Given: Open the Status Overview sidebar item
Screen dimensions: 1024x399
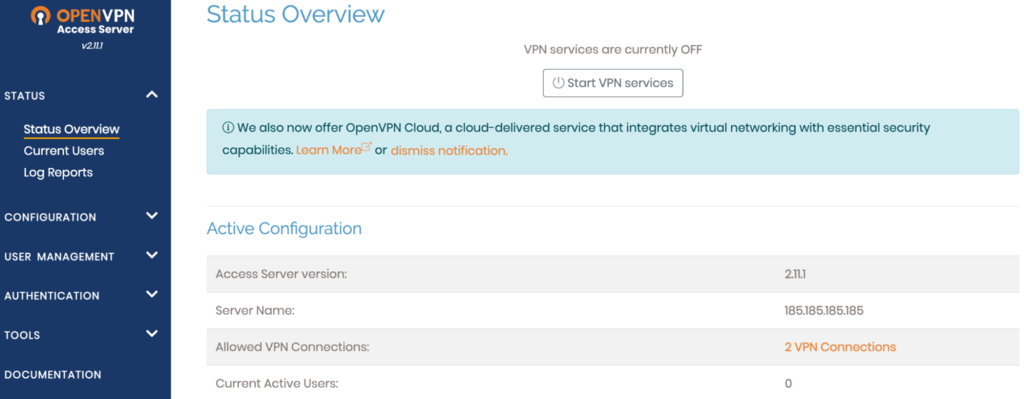Looking at the screenshot, I should [72, 129].
